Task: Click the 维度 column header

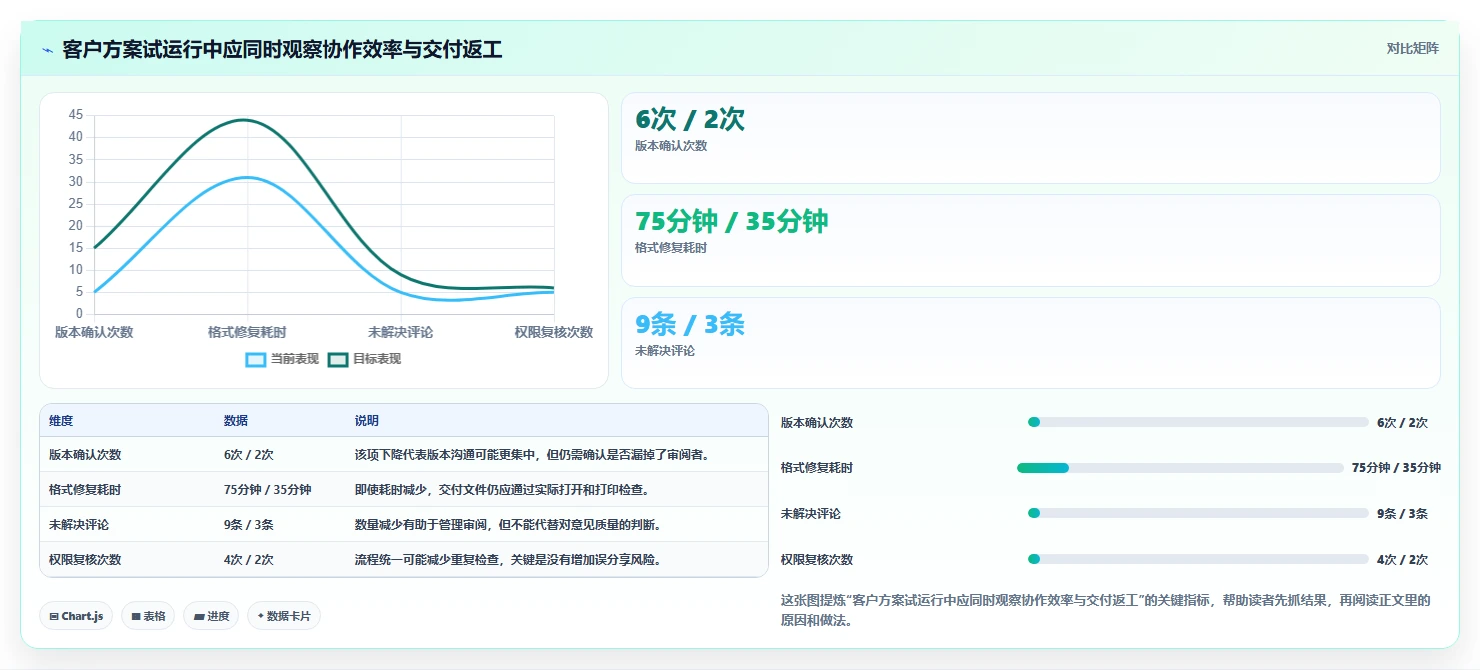Action: point(61,421)
